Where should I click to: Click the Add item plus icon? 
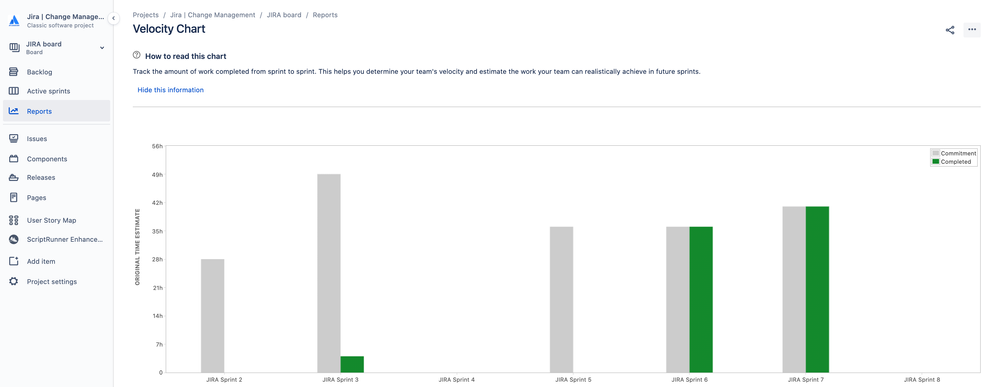[13, 261]
